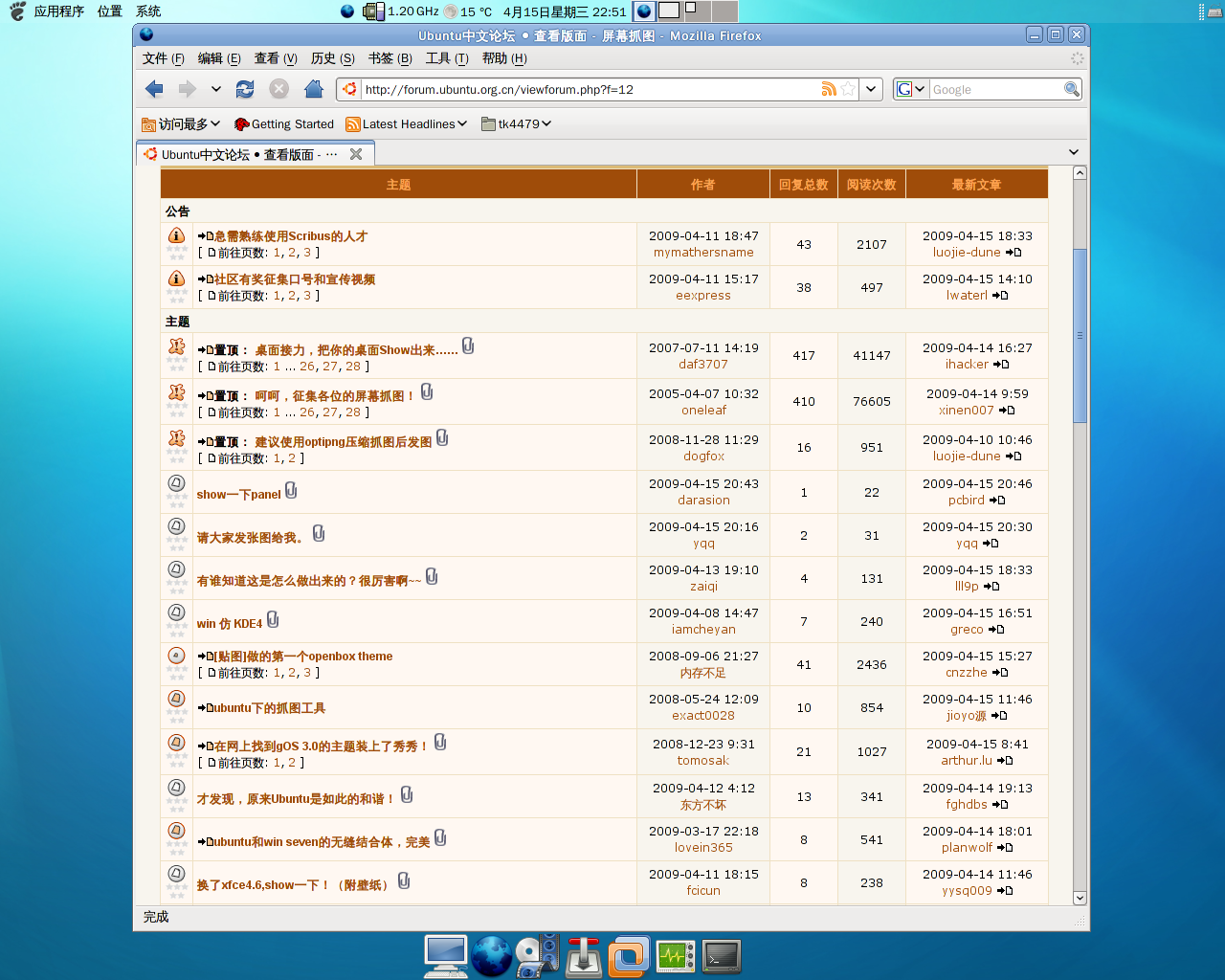Select the Ubuntu中文论坛 browser tab
1225x980 pixels.
255,154
